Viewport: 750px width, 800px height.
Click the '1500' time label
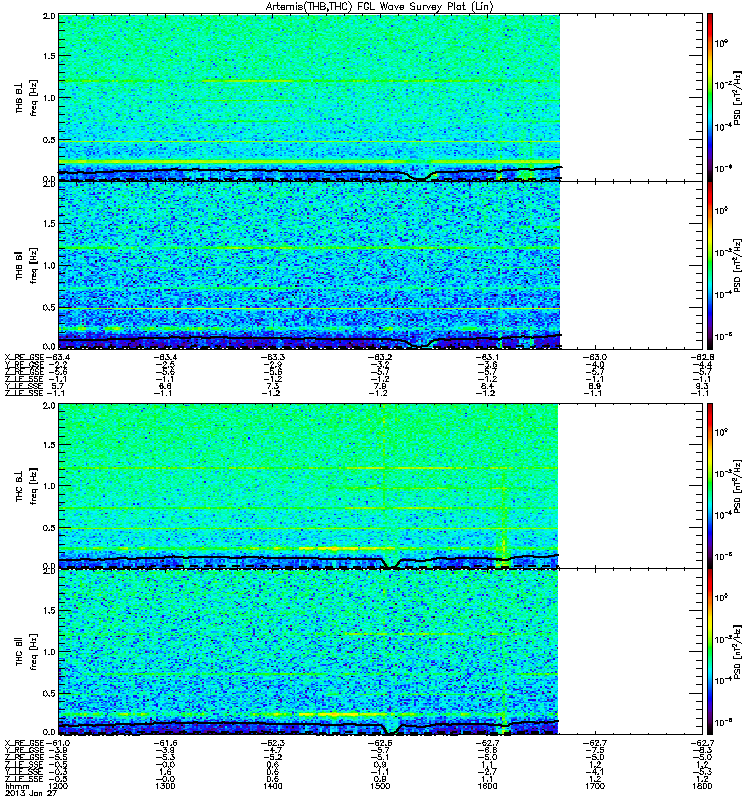(x=380, y=786)
